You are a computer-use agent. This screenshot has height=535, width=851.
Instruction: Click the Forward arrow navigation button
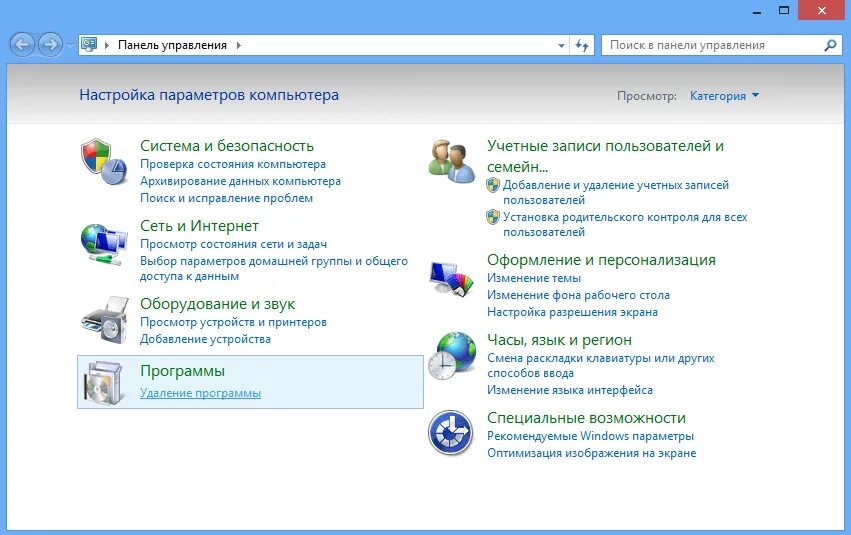click(x=50, y=44)
